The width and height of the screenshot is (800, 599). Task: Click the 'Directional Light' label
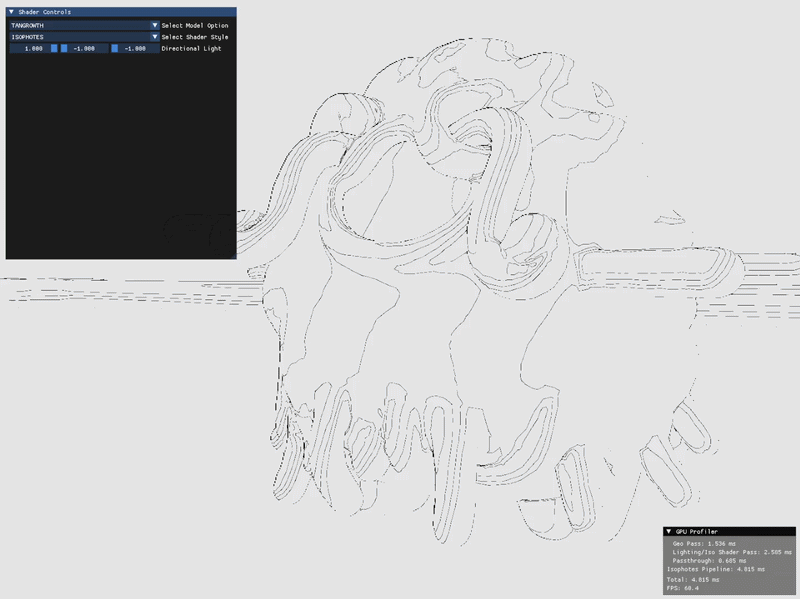tap(191, 48)
